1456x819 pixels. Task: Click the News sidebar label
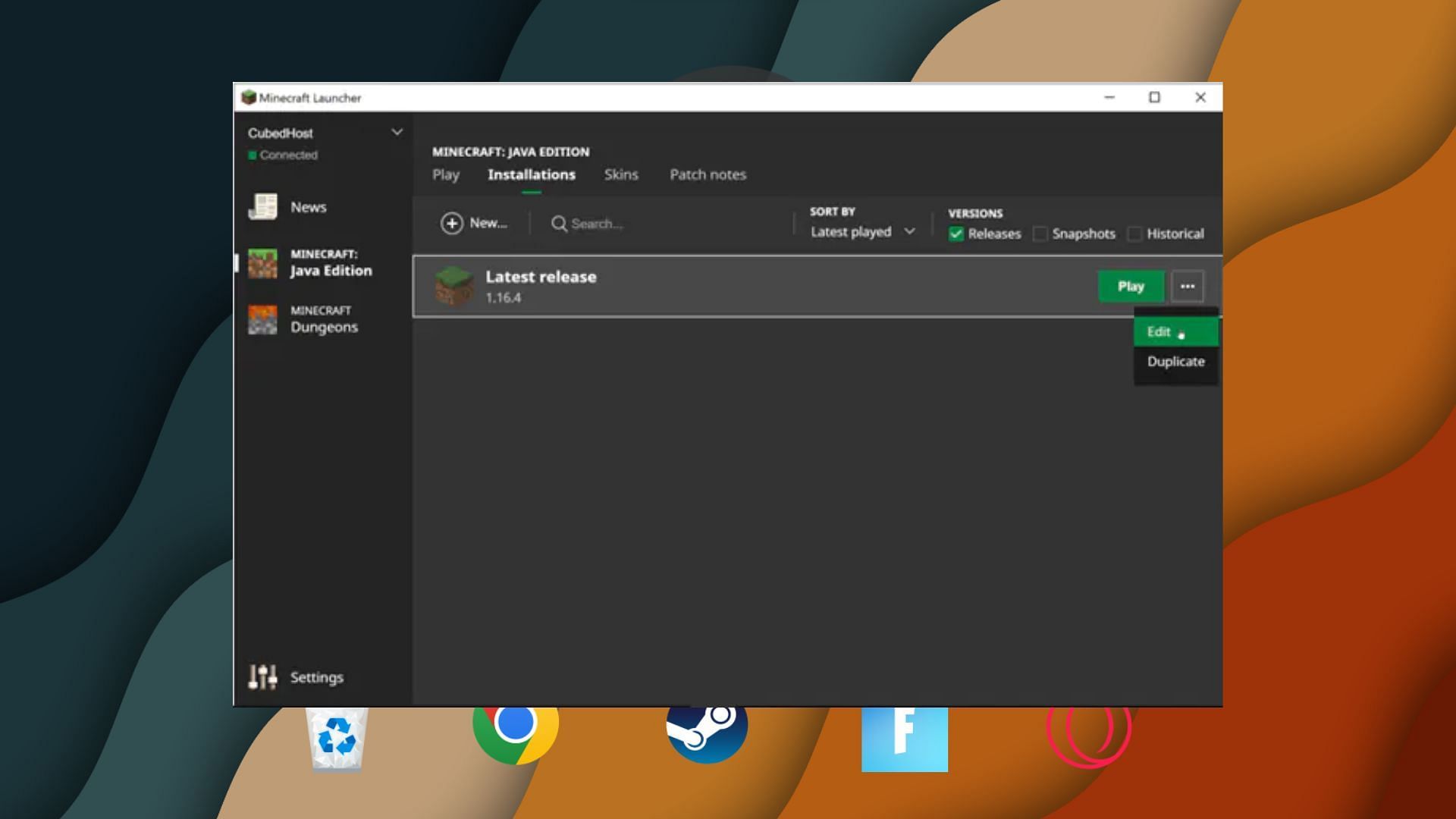(x=309, y=207)
